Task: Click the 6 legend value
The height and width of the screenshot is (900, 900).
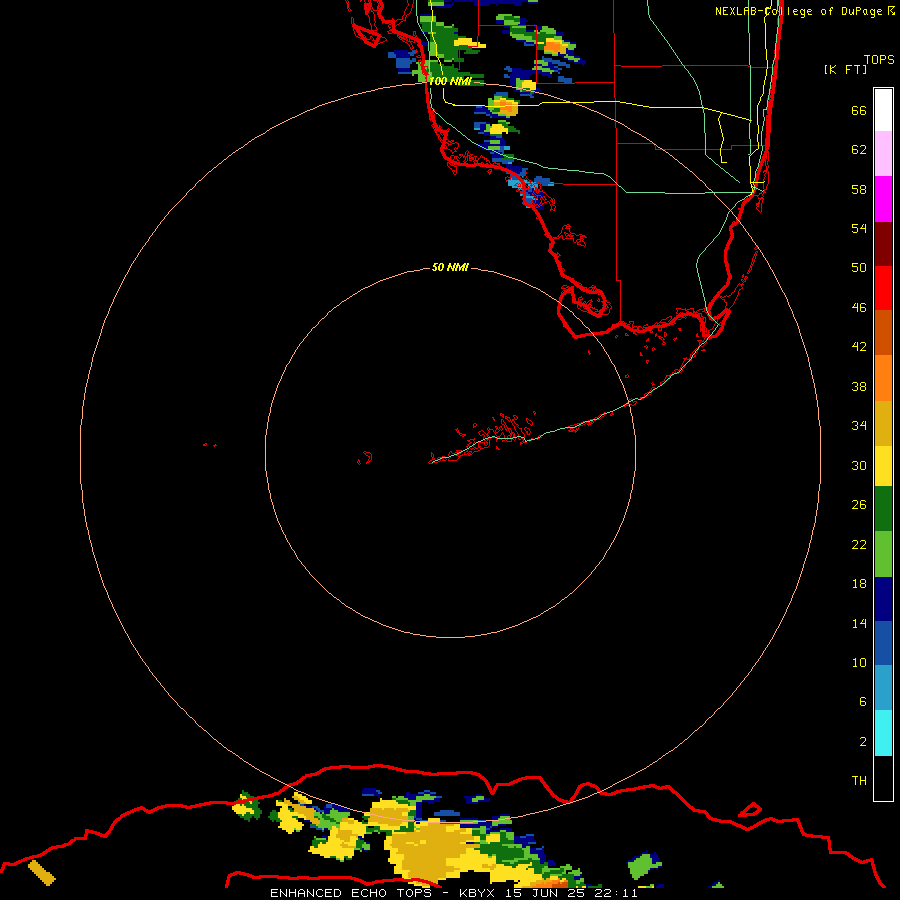Action: point(863,702)
